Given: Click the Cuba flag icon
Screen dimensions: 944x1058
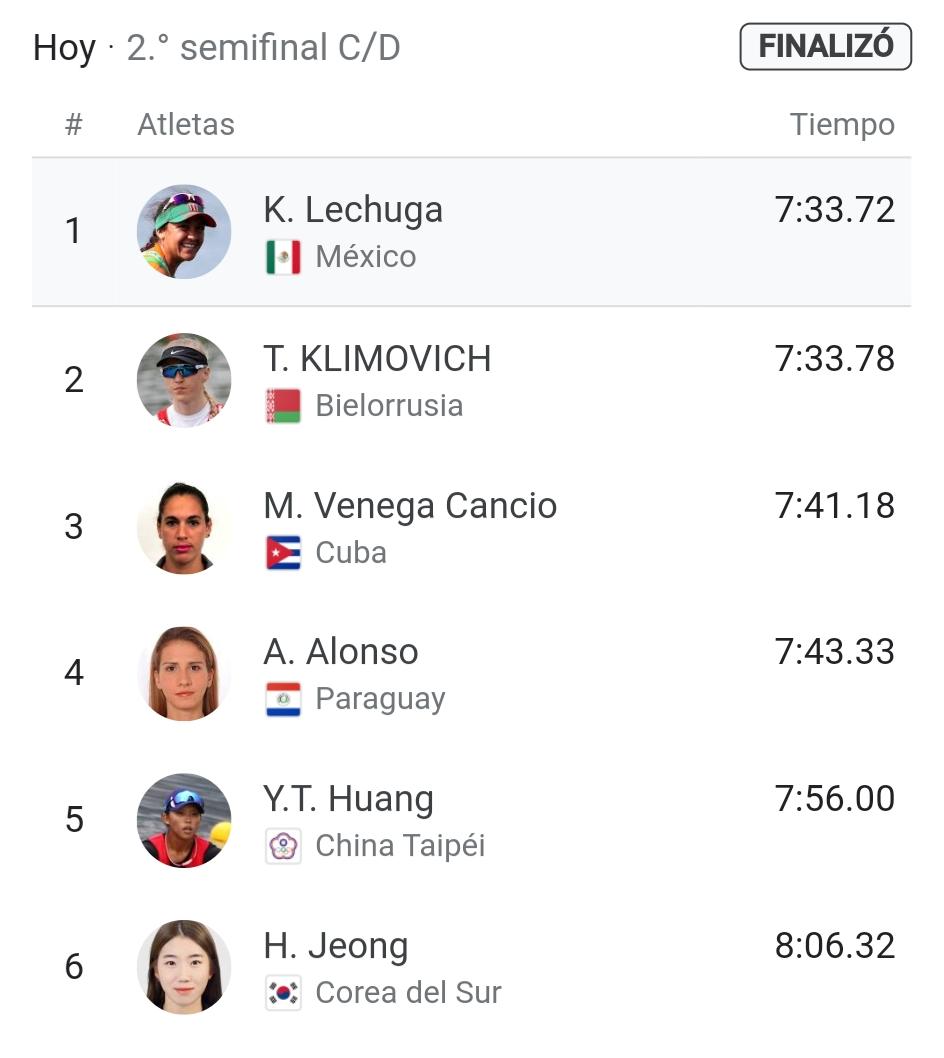Looking at the screenshot, I should click(283, 553).
